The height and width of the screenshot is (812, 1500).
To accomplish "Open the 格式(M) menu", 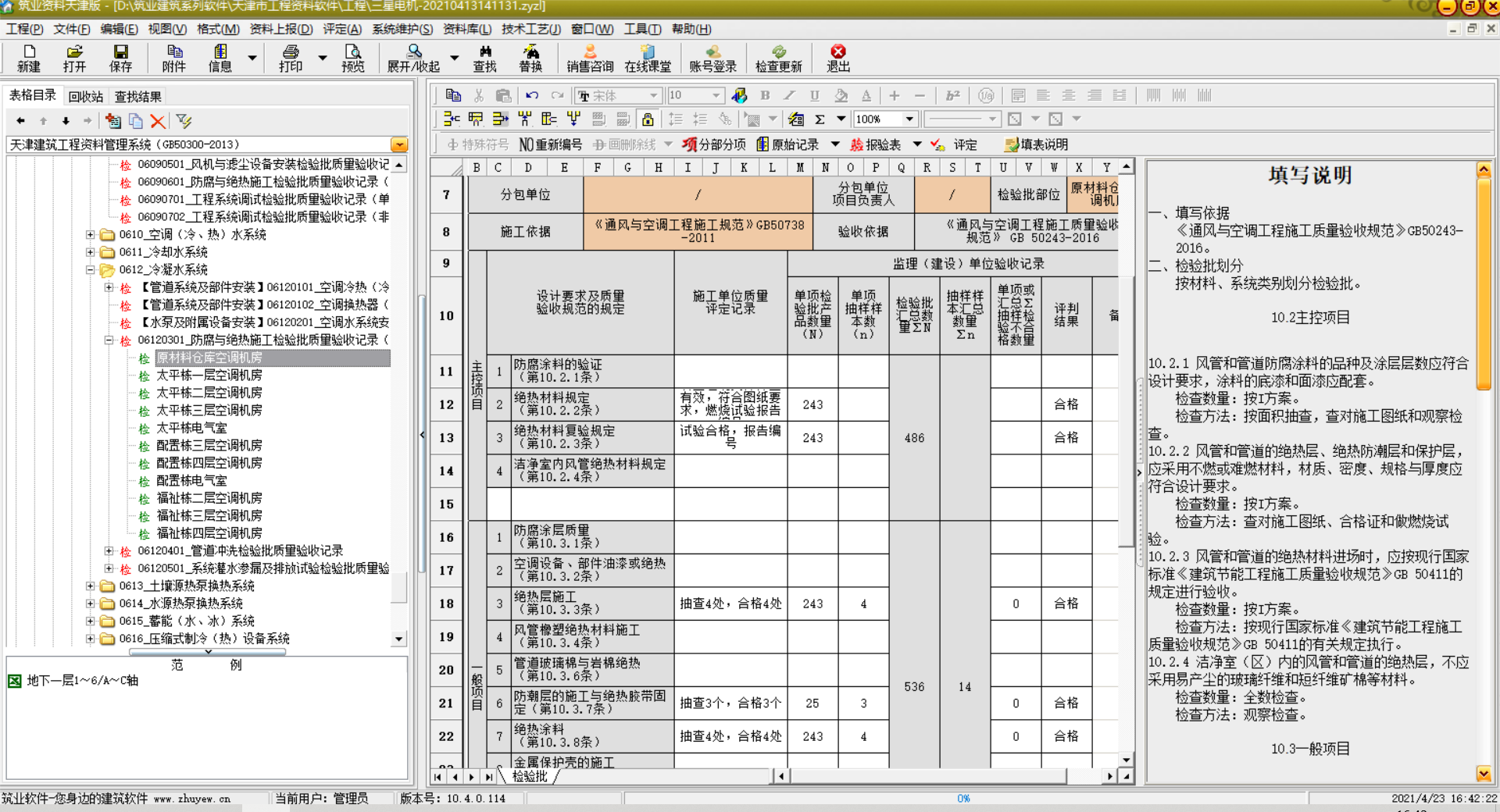I will pos(218,29).
